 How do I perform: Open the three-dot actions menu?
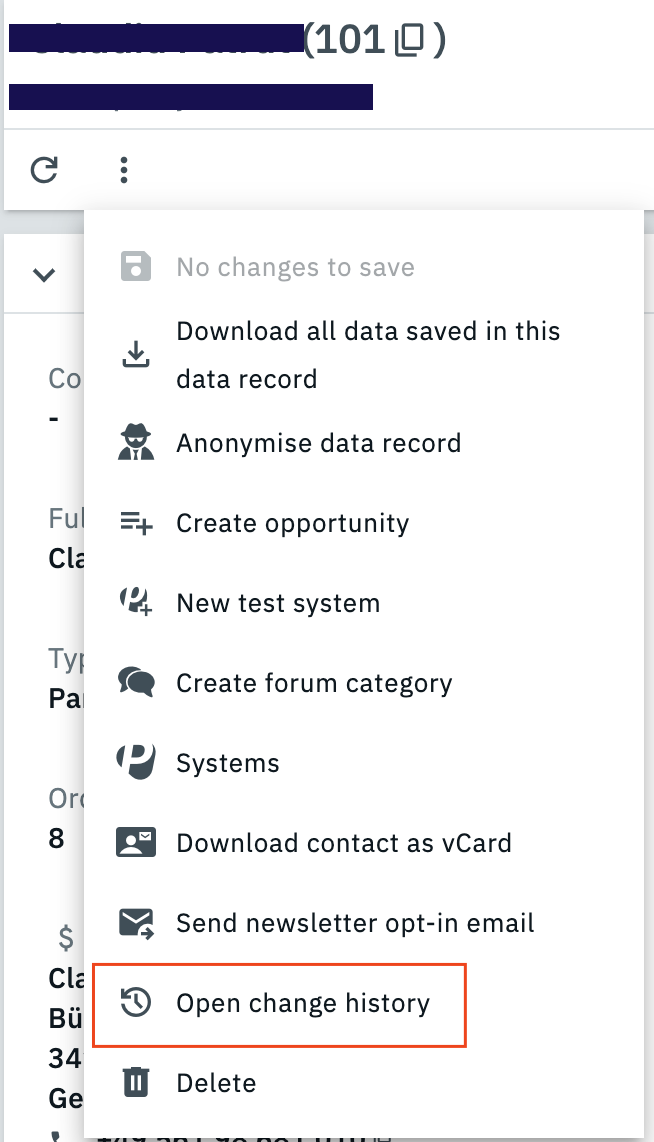[123, 170]
